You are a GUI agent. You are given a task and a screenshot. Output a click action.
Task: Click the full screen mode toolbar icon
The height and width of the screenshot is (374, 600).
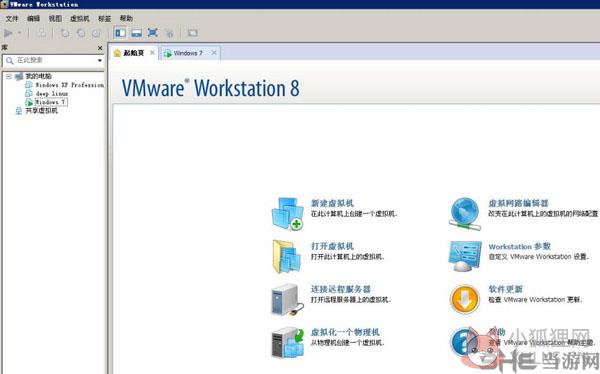(153, 33)
